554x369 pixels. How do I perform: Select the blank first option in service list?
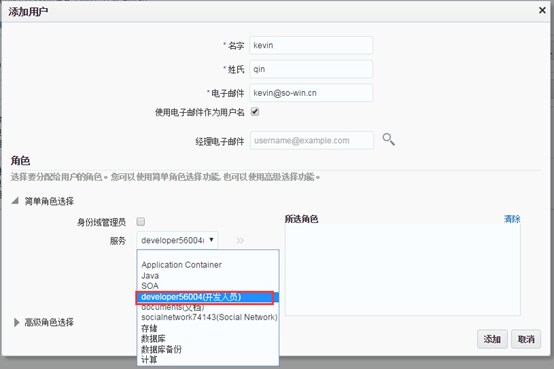208,255
